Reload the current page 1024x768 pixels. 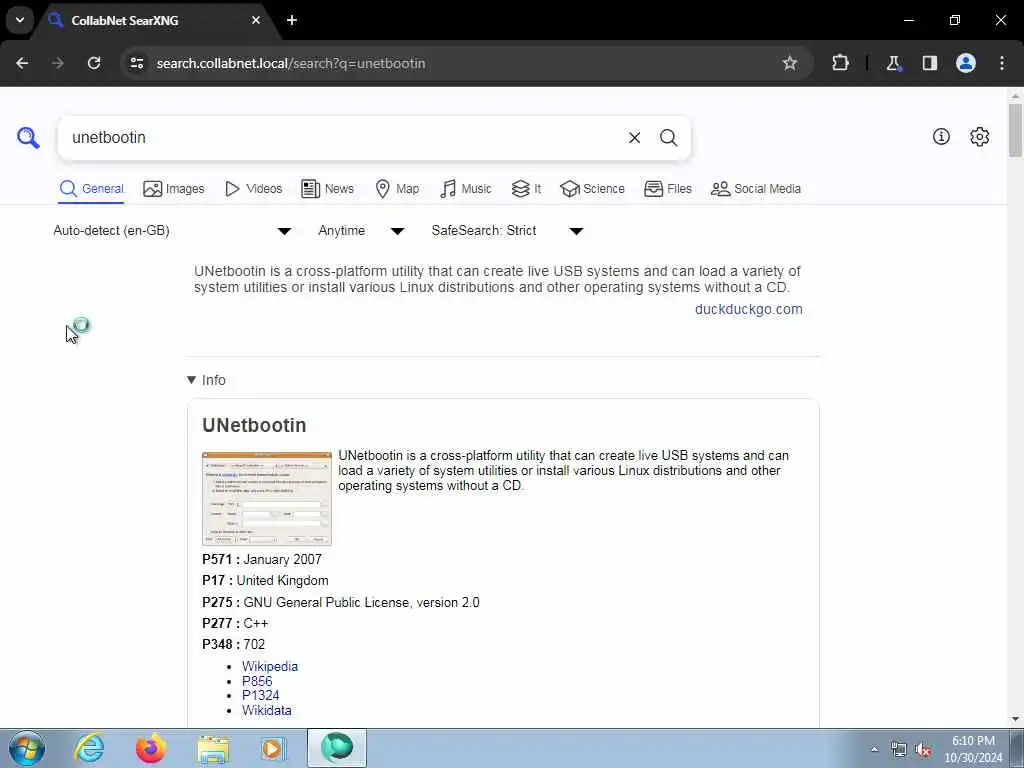94,63
